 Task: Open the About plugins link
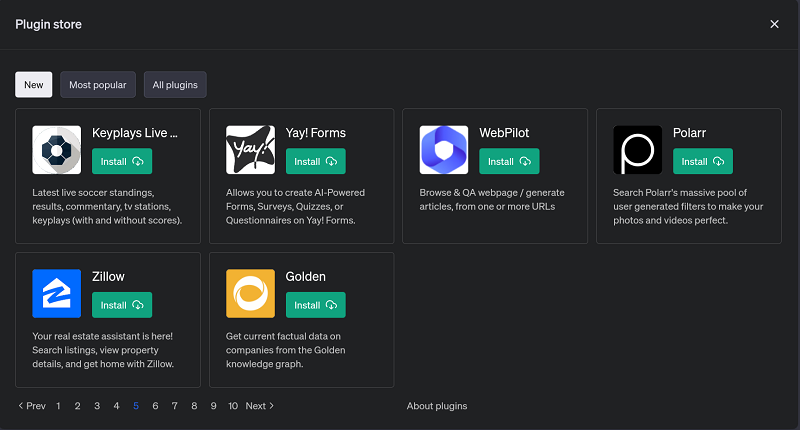(437, 406)
